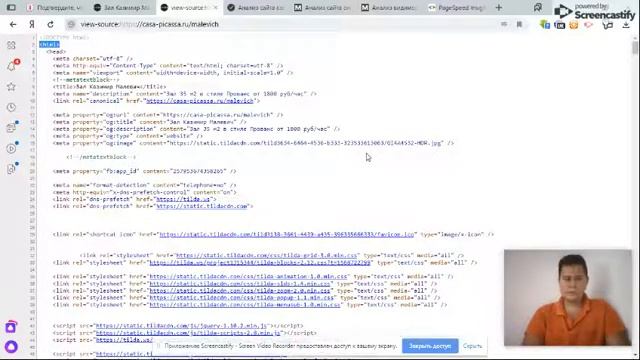The height and width of the screenshot is (360, 640).
Task: Switch to the 'Подтвердите' tab
Action: coord(54,7)
